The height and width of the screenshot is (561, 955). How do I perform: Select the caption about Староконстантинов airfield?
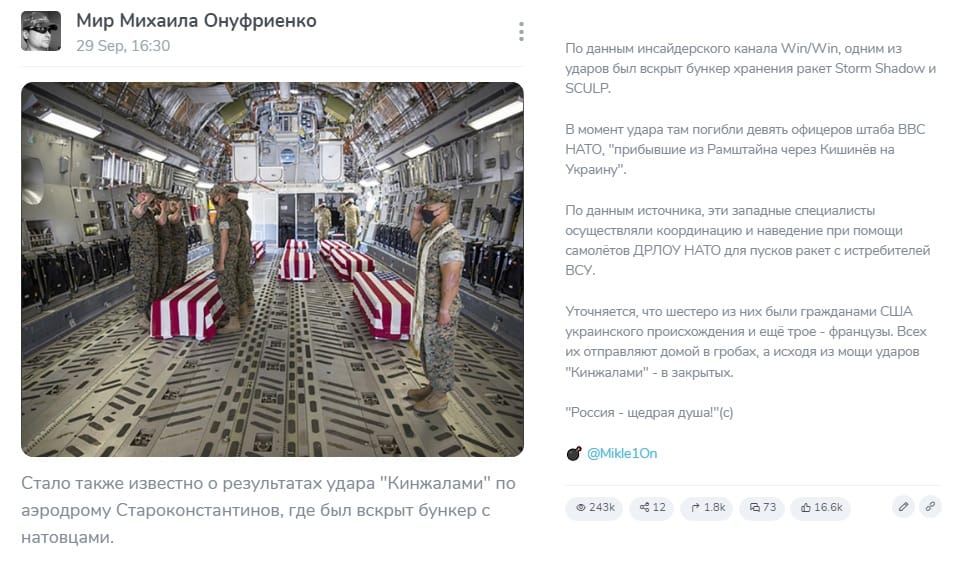[x=268, y=510]
